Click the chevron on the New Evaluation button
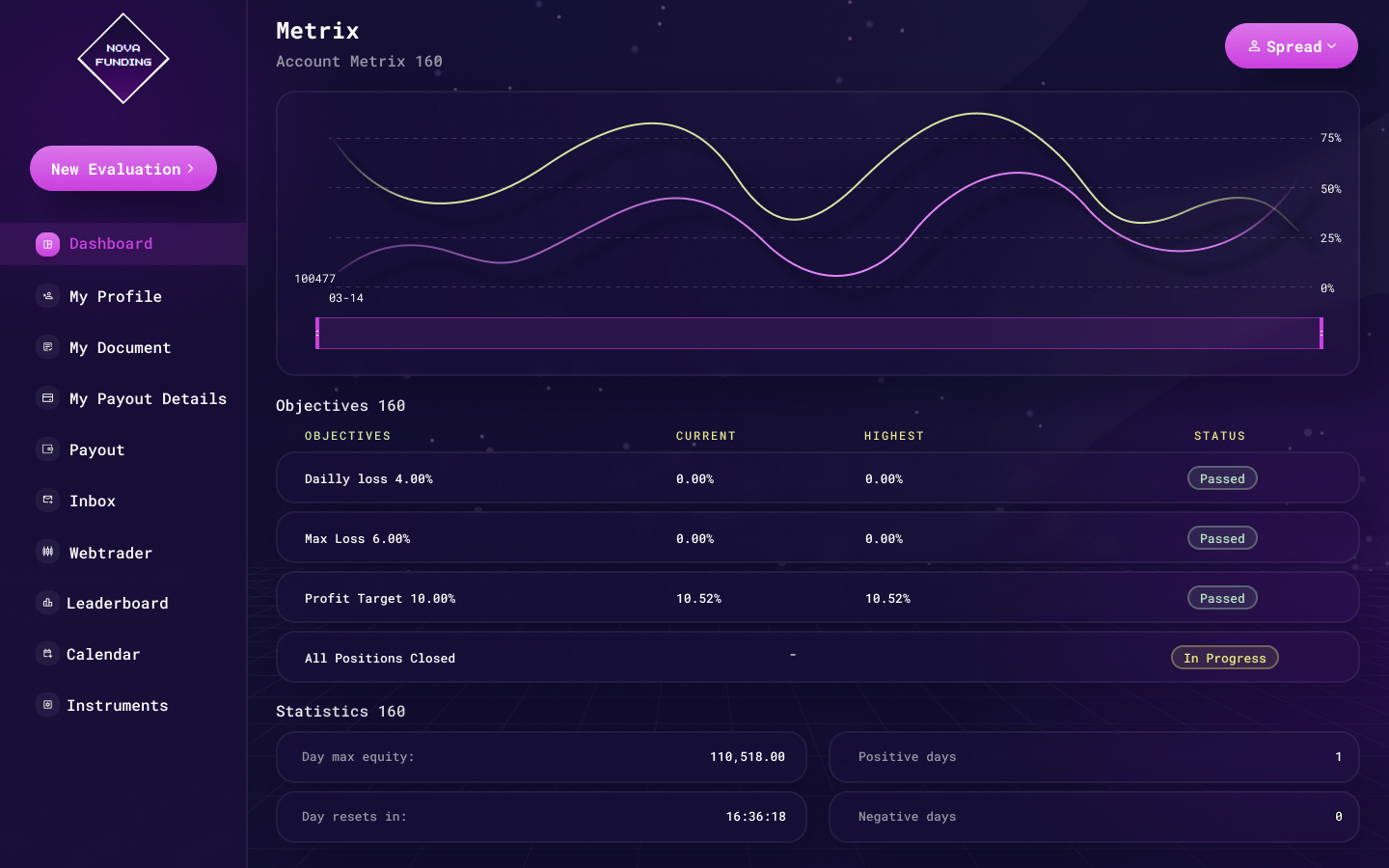1389x868 pixels. tap(190, 168)
